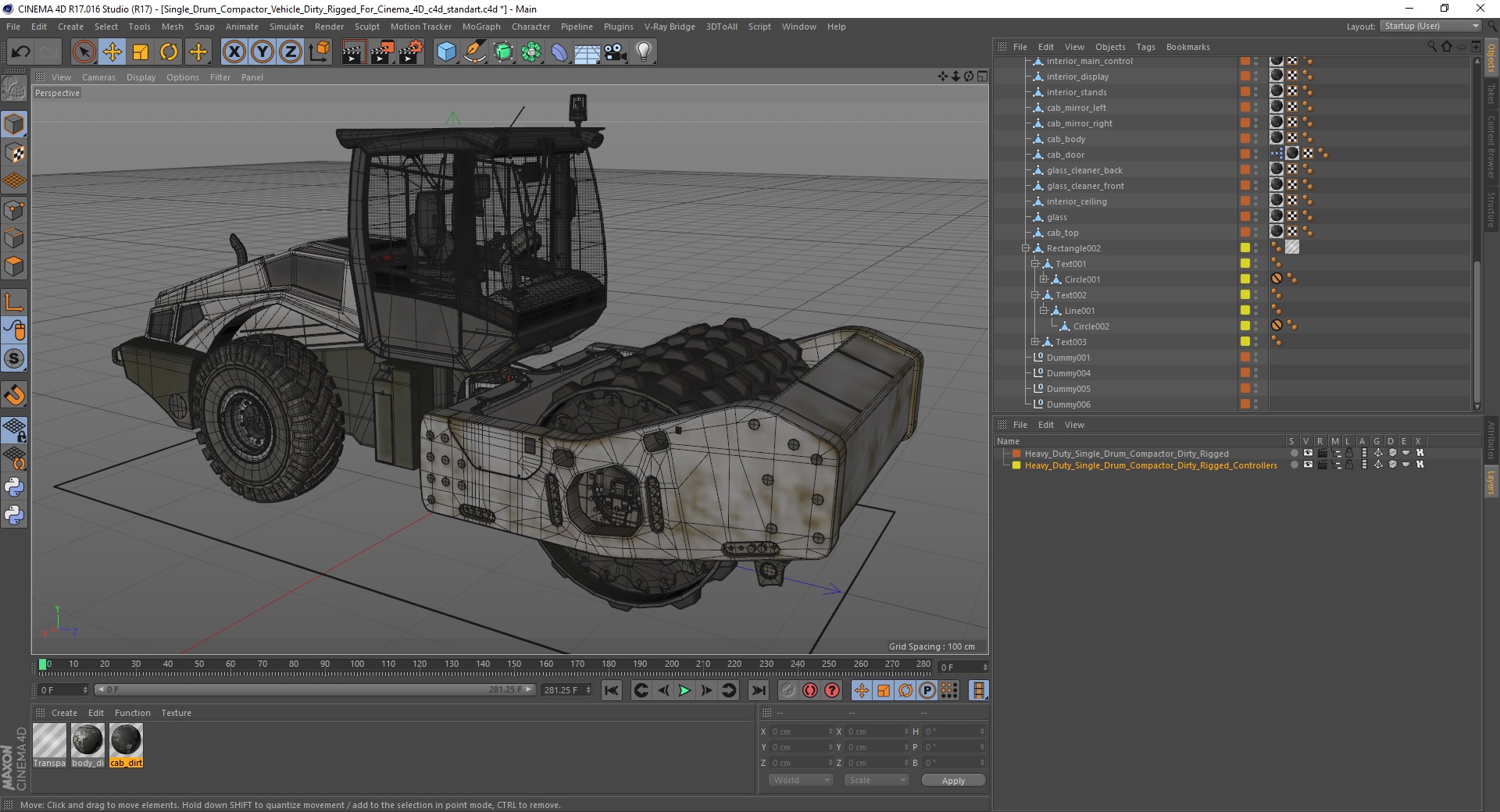
Task: Add a camera object
Action: click(x=616, y=52)
